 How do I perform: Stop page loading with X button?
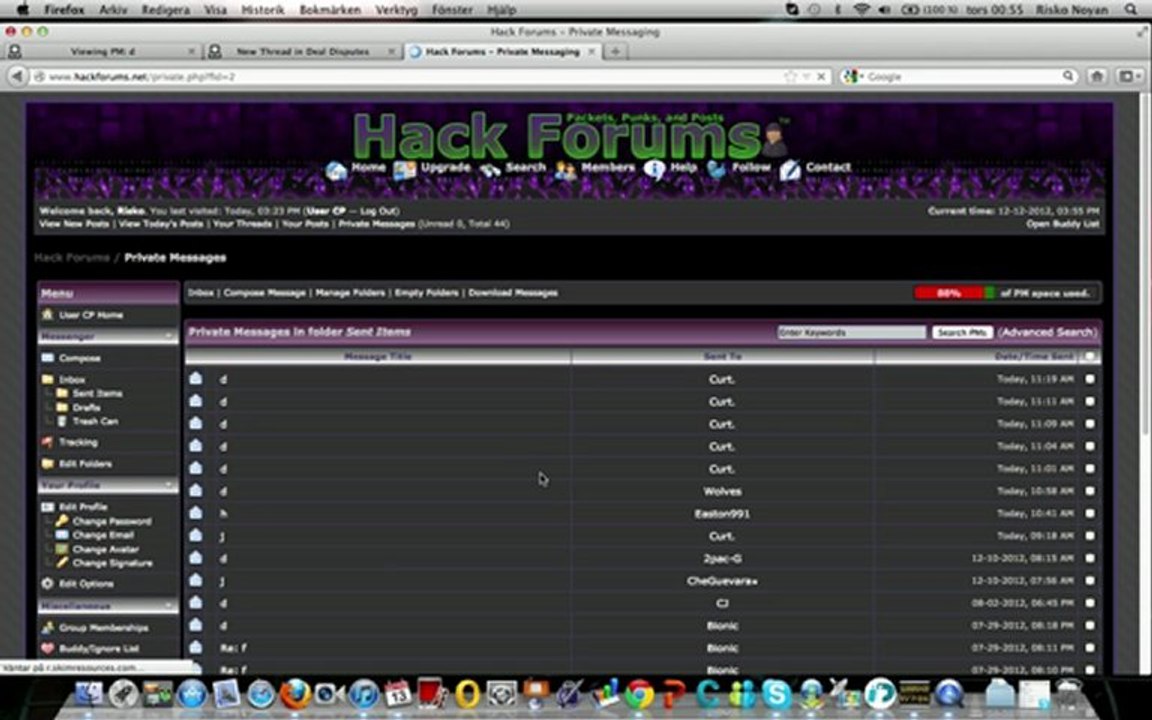coord(821,76)
